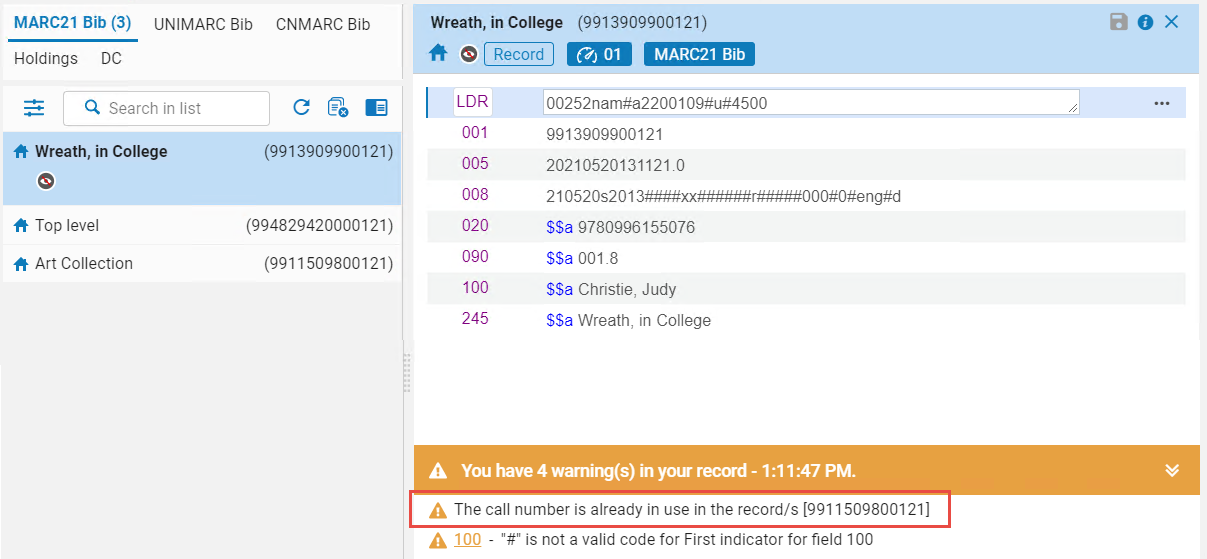
Task: Click home icon beside Wreath, in College list entry
Action: pyautogui.click(x=21, y=152)
